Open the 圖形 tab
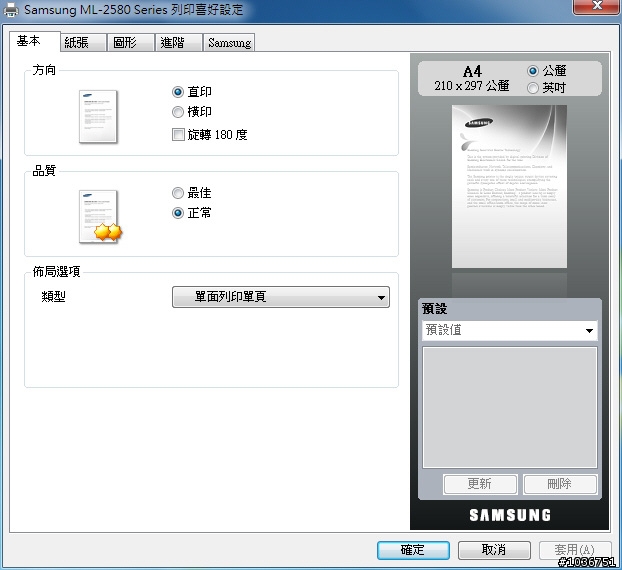Image resolution: width=622 pixels, height=570 pixels. [x=131, y=42]
